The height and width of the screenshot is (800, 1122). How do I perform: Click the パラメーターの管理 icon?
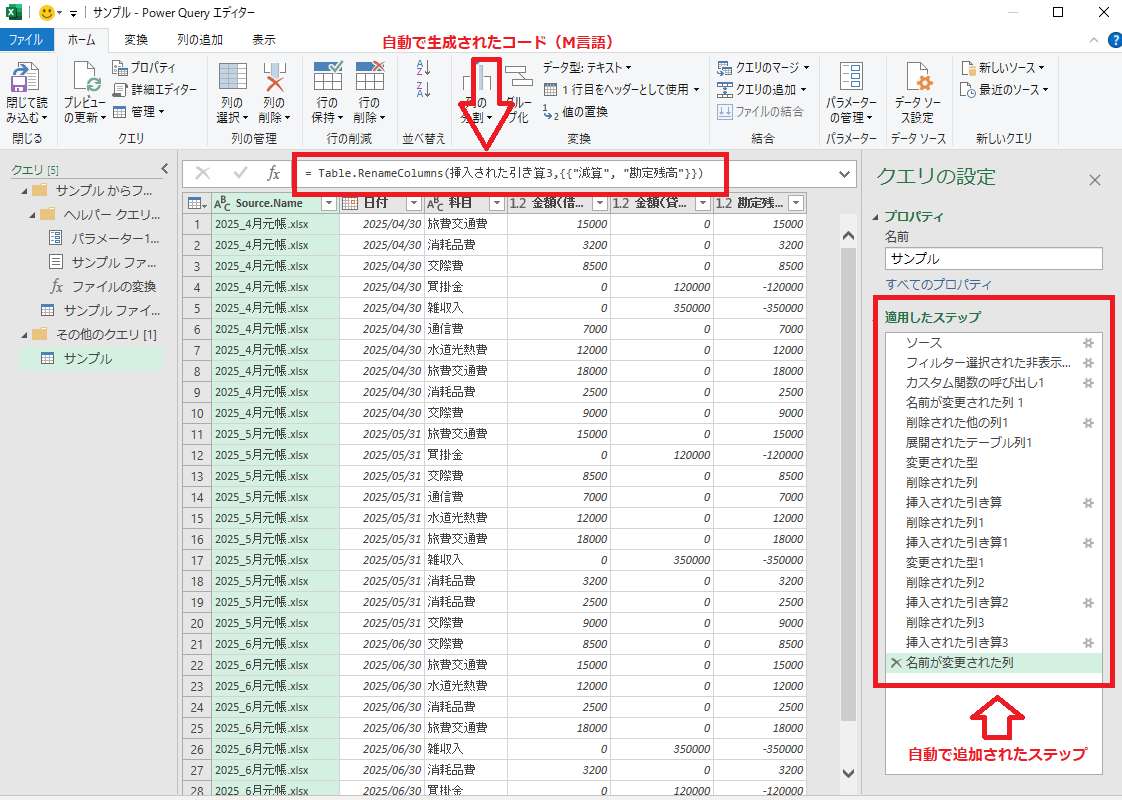[x=851, y=78]
